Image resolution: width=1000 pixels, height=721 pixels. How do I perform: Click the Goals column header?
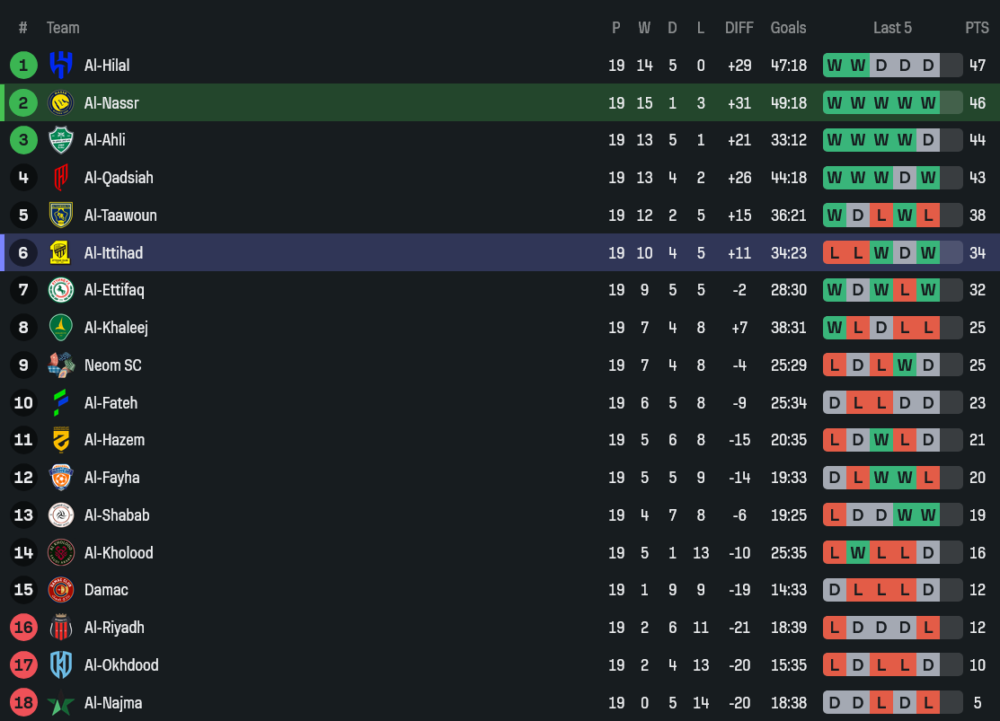pos(788,28)
